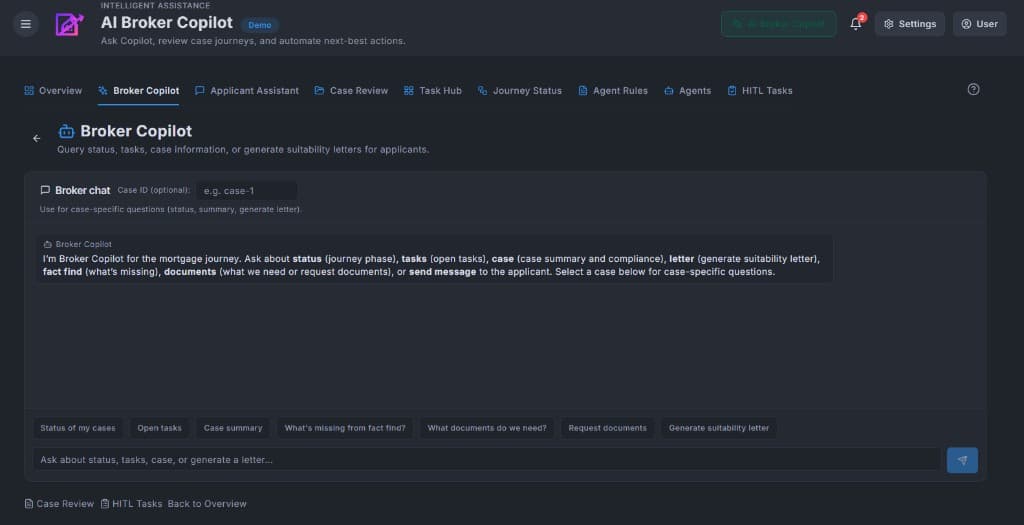This screenshot has height=525, width=1024.
Task: Click the 'Ask Copilot, review case journeys' subtitle
Action: (253, 40)
